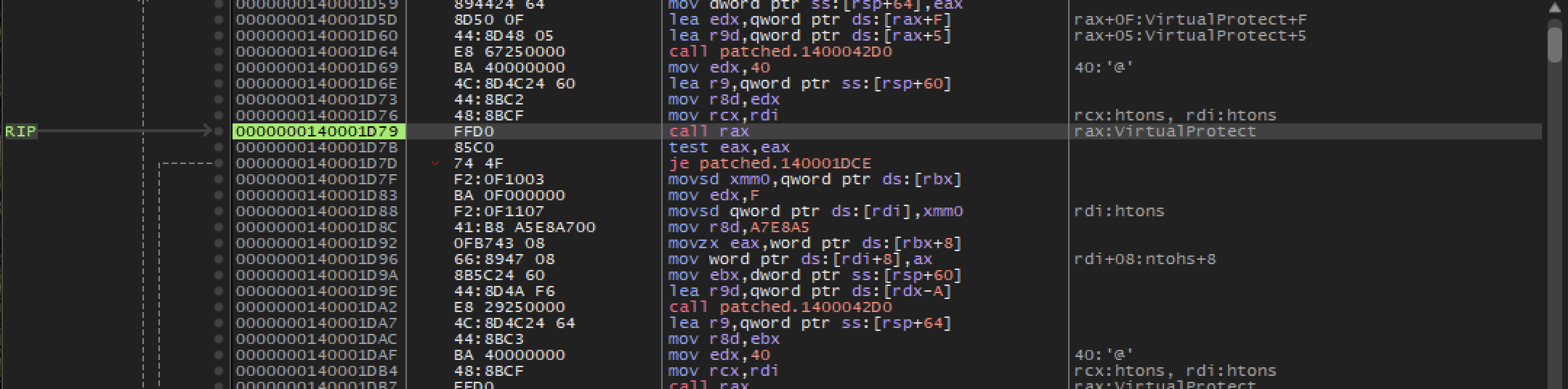Screen dimensions: 1568x389
Task: Click comment 'rdi+08:ntohs+8'
Action: [x=1144, y=259]
